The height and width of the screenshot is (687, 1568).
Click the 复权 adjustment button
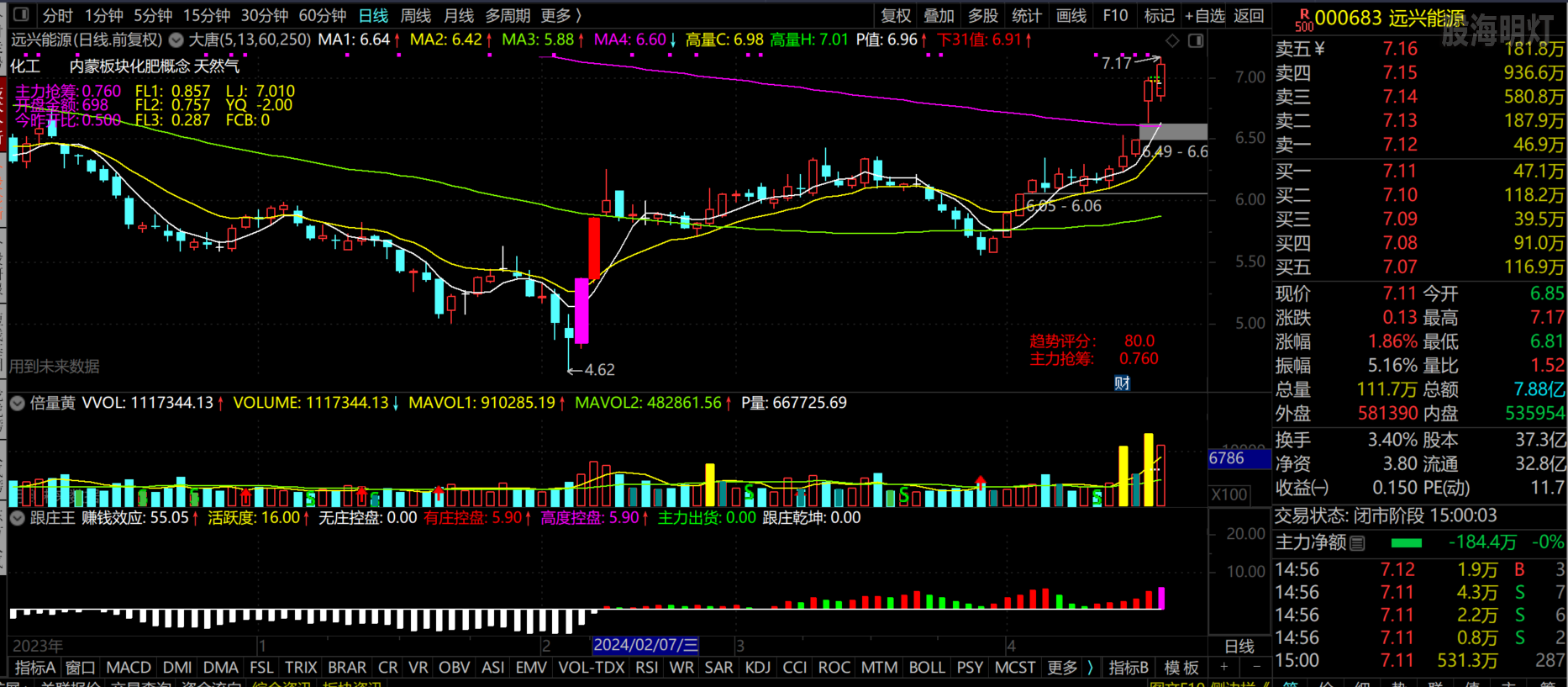tap(896, 15)
